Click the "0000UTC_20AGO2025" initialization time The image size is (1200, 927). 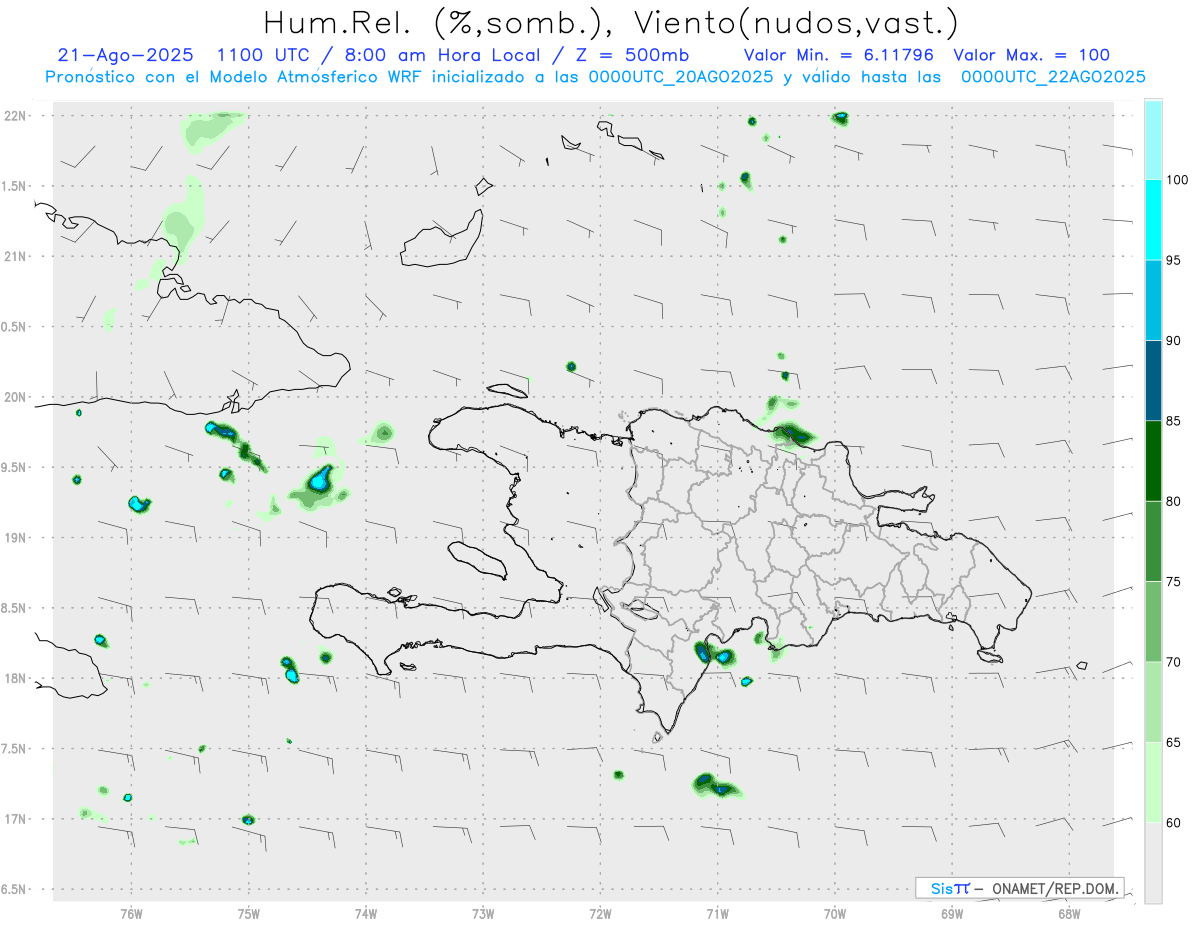681,76
